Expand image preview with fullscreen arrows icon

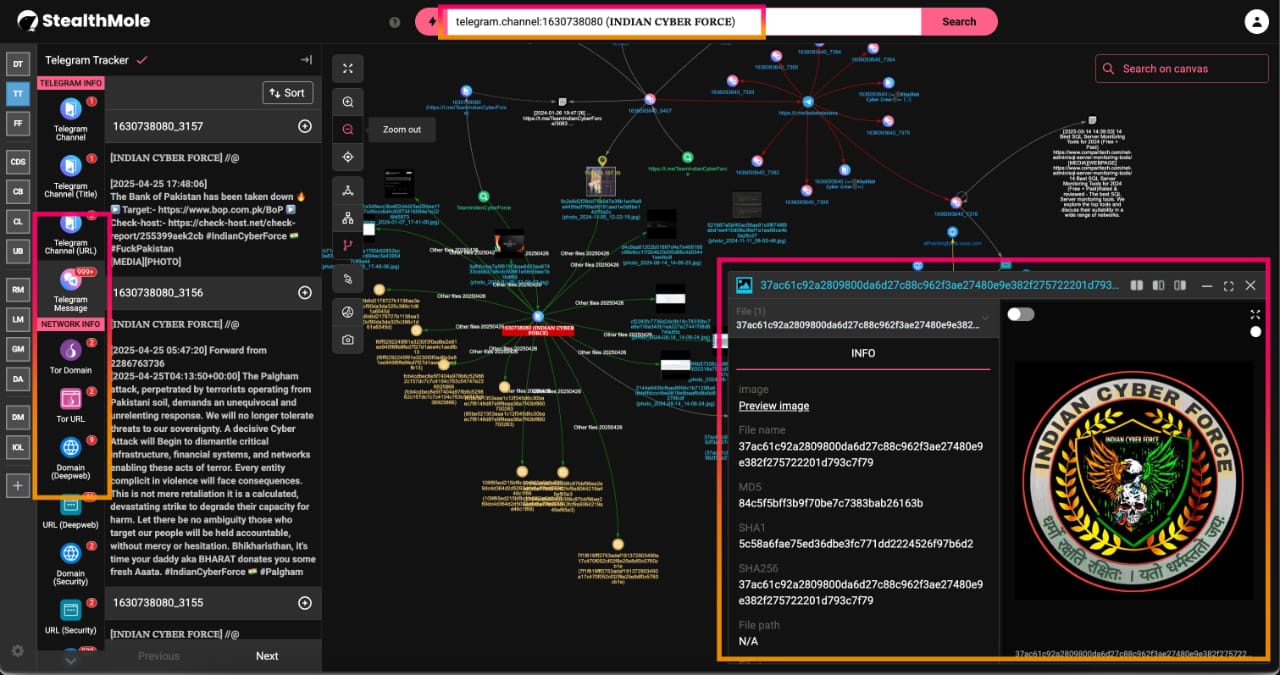click(x=1256, y=314)
